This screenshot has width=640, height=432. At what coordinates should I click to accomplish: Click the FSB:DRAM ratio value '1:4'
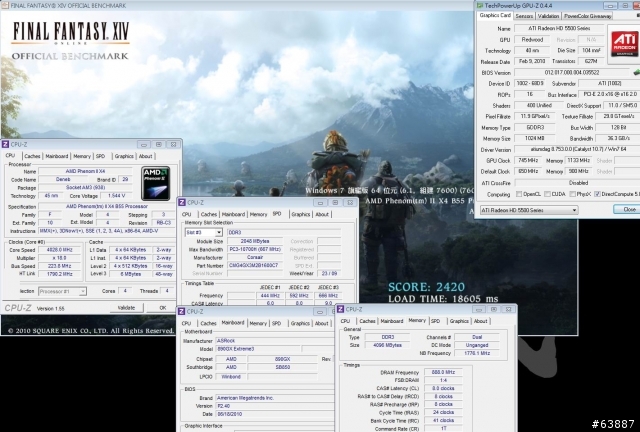[x=443, y=380]
